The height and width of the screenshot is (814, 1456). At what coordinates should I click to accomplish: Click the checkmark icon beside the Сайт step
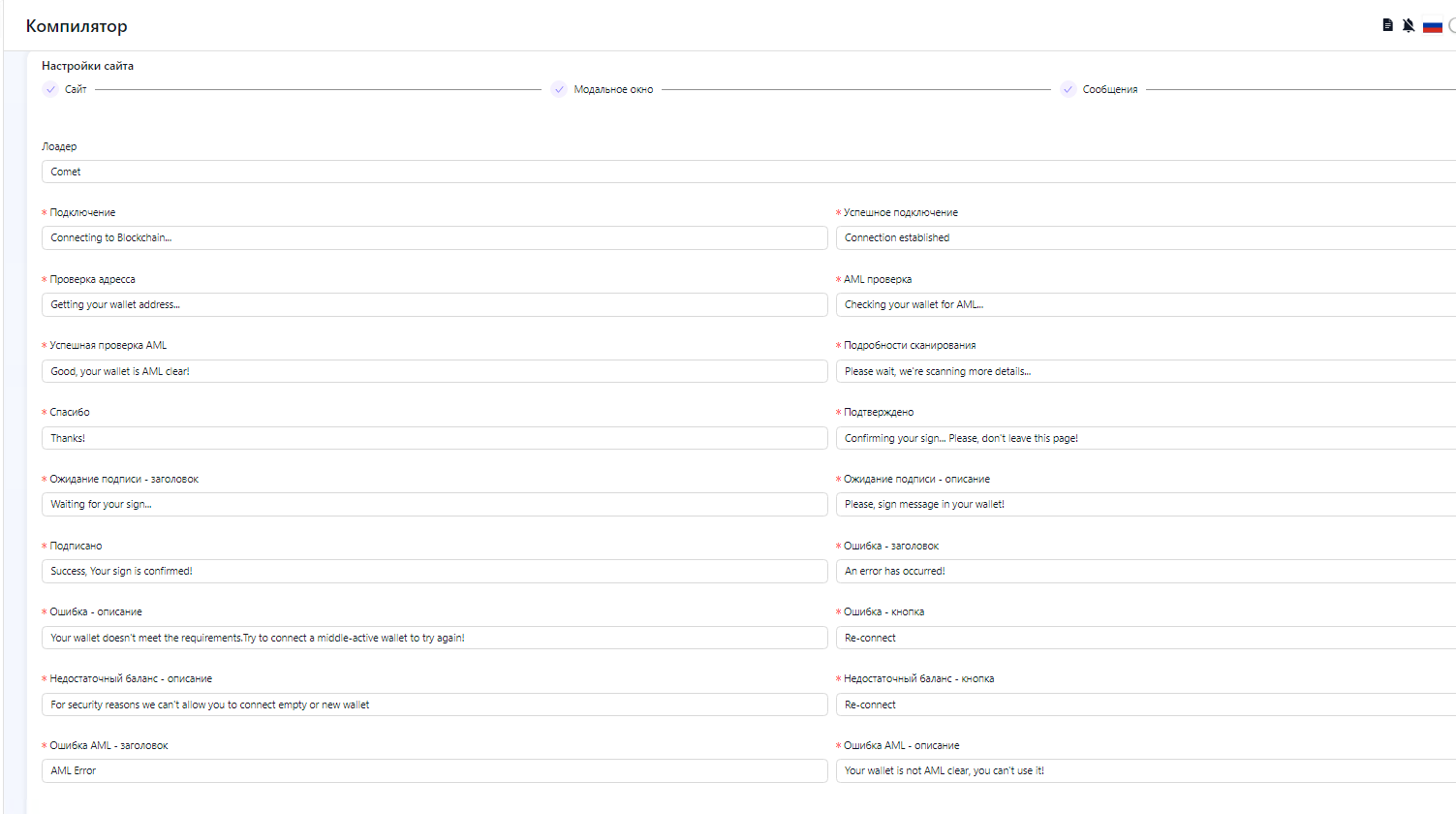tap(49, 88)
